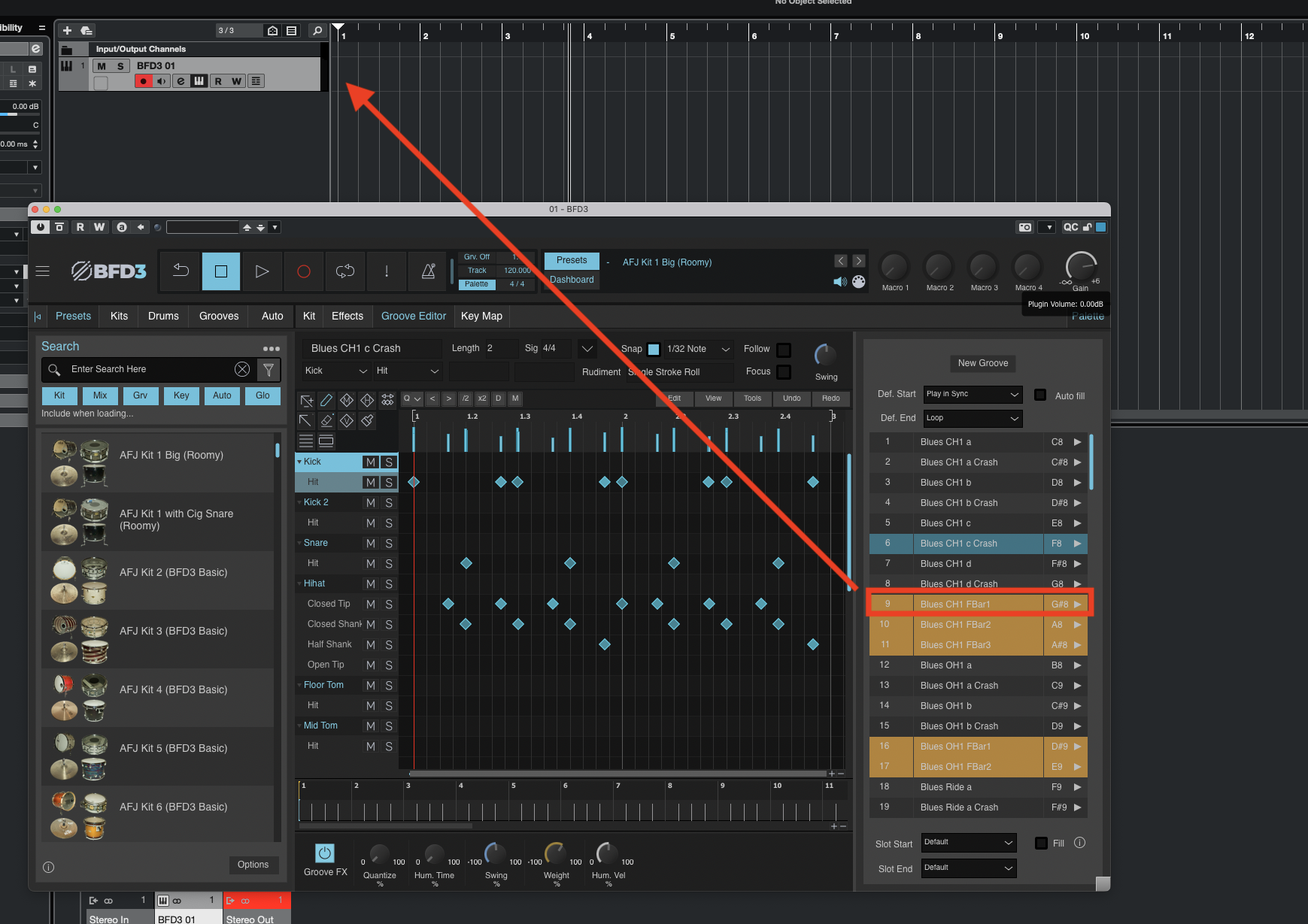
Task: Open the Key Map tab
Action: [481, 316]
